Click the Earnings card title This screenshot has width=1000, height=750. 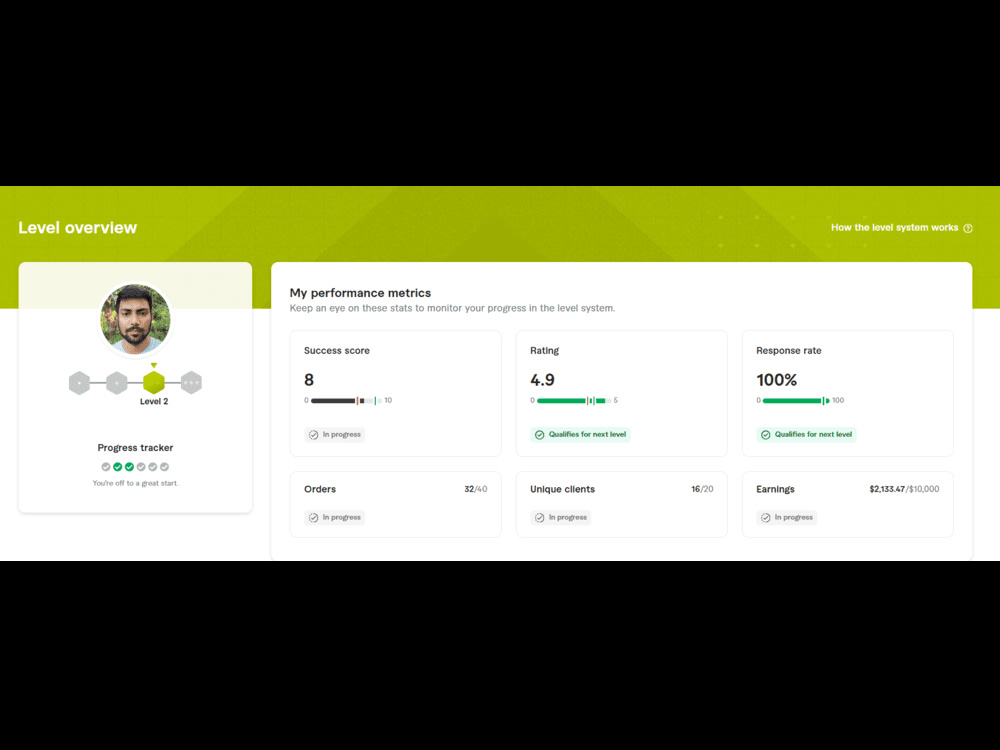(x=775, y=489)
